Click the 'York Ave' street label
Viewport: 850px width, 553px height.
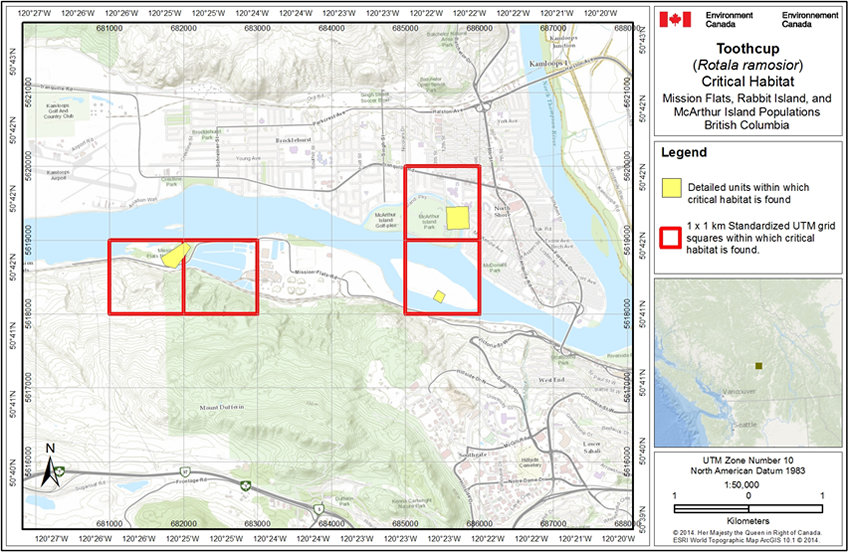(x=507, y=121)
